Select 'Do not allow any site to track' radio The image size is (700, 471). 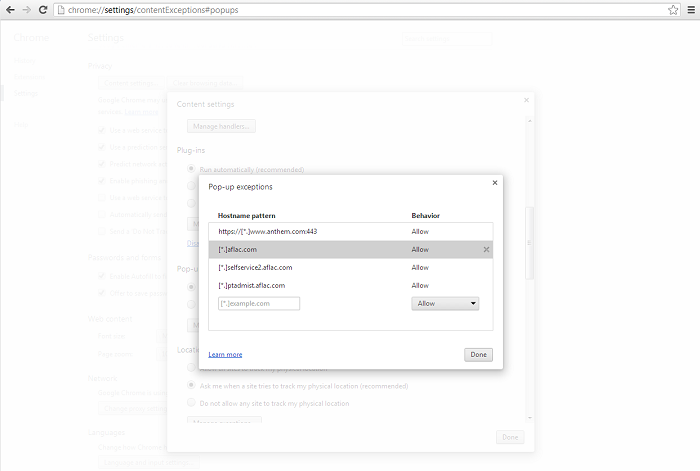pyautogui.click(x=192, y=403)
